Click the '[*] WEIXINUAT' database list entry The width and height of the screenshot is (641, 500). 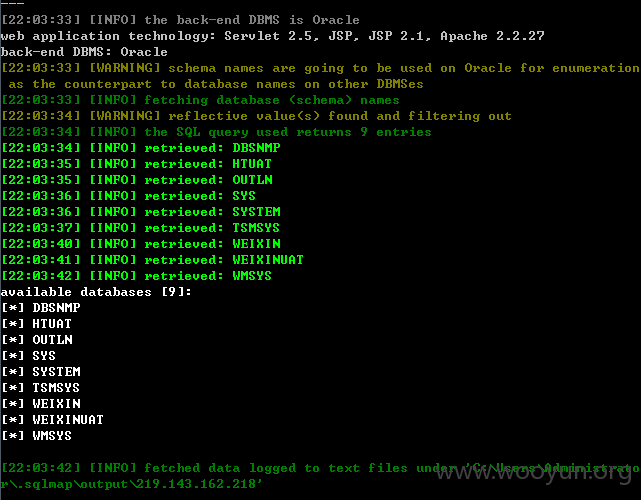52,420
